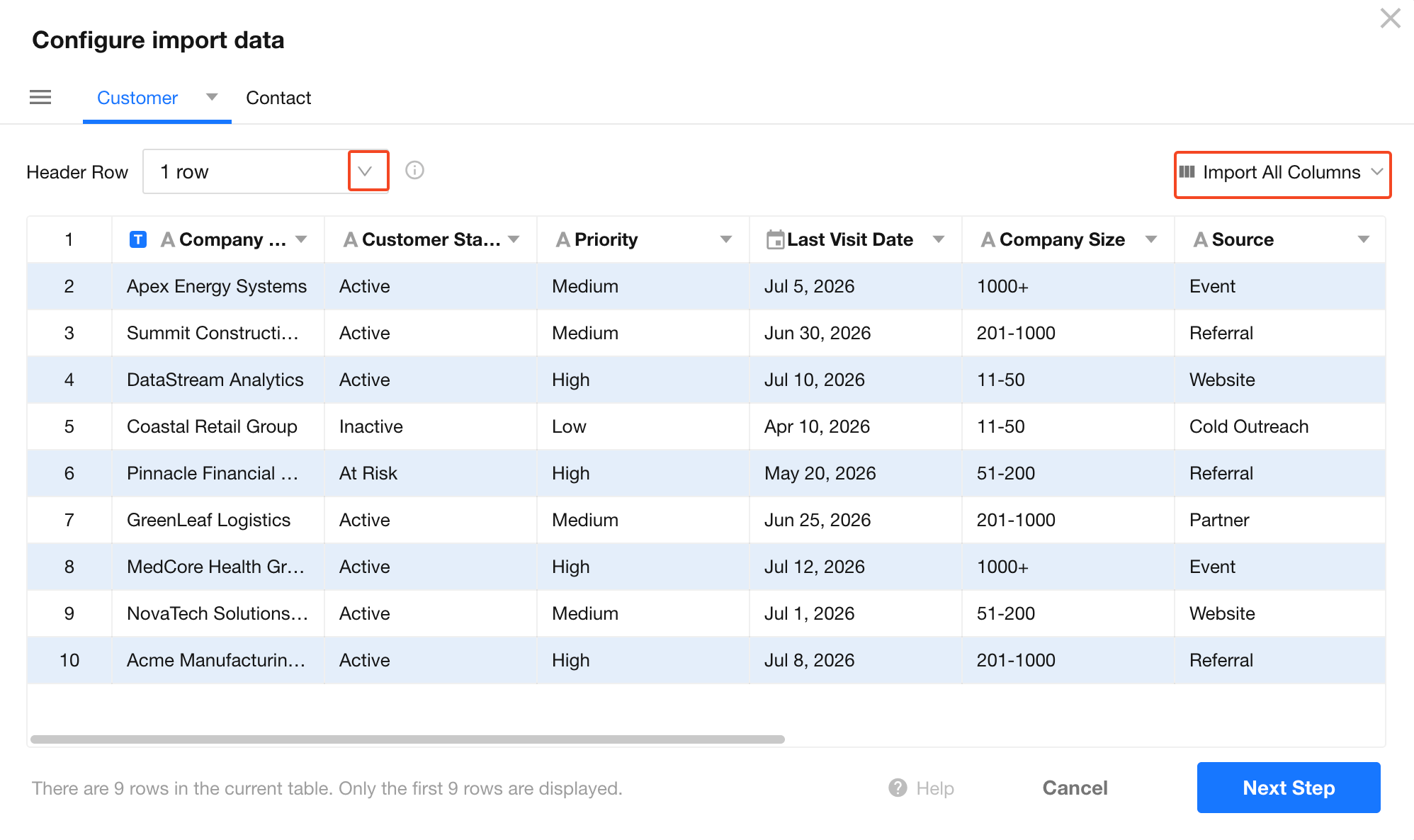This screenshot has width=1414, height=840.
Task: Expand the Source column type dropdown arrow
Action: click(1363, 239)
